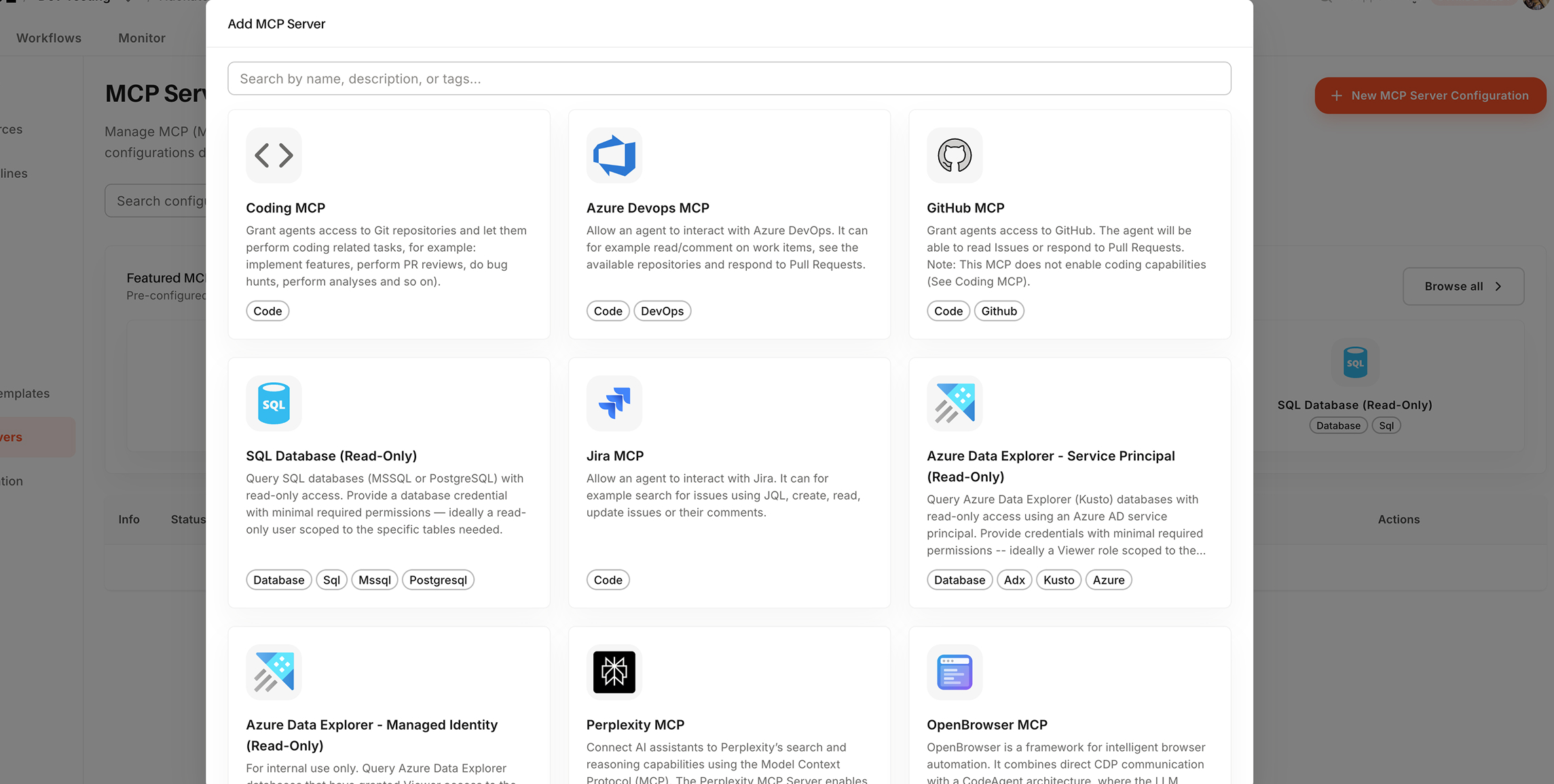
Task: Click the Jira MCP logo icon
Action: 614,403
